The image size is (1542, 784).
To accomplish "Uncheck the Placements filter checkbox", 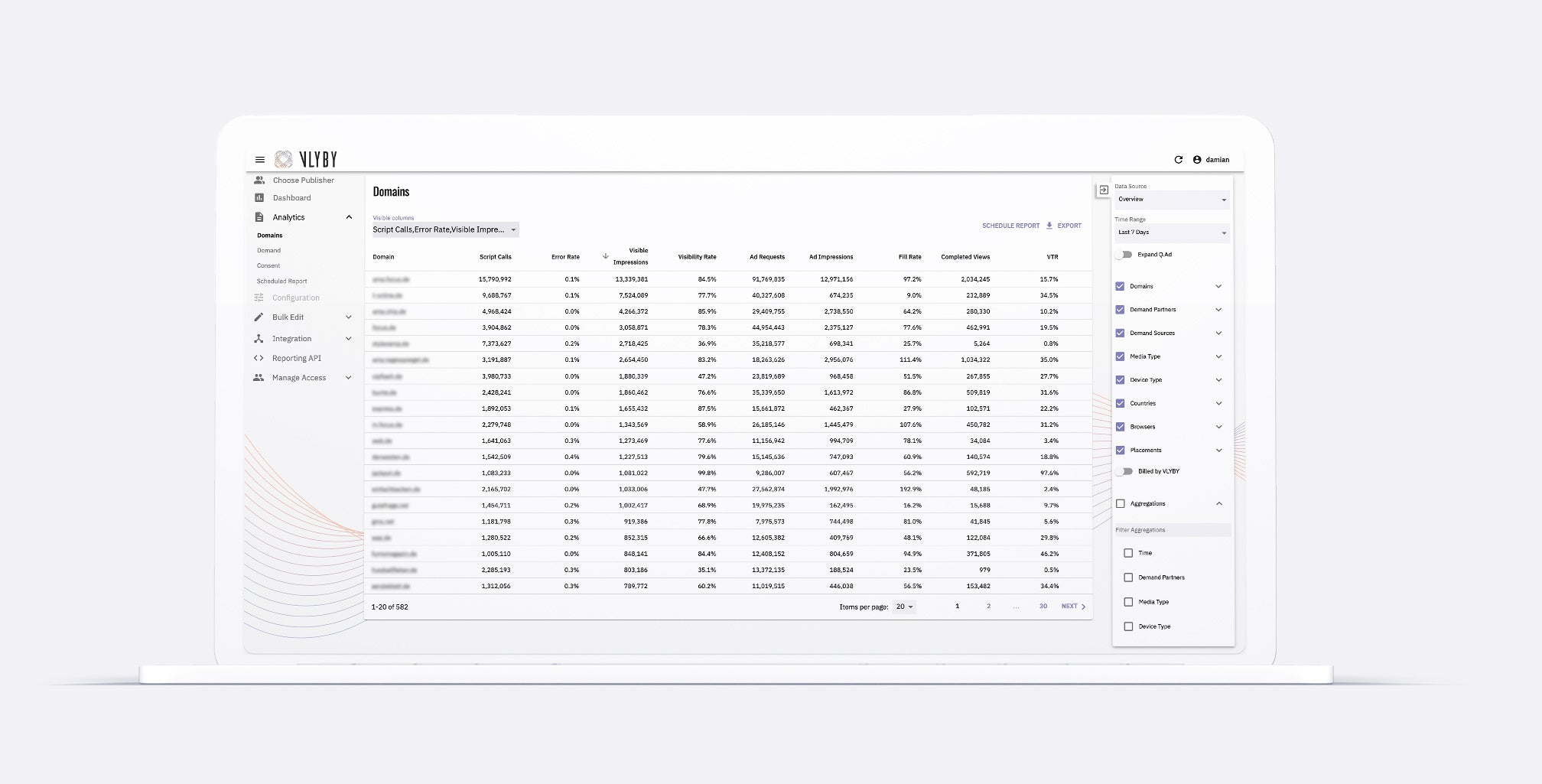I will click(1121, 451).
